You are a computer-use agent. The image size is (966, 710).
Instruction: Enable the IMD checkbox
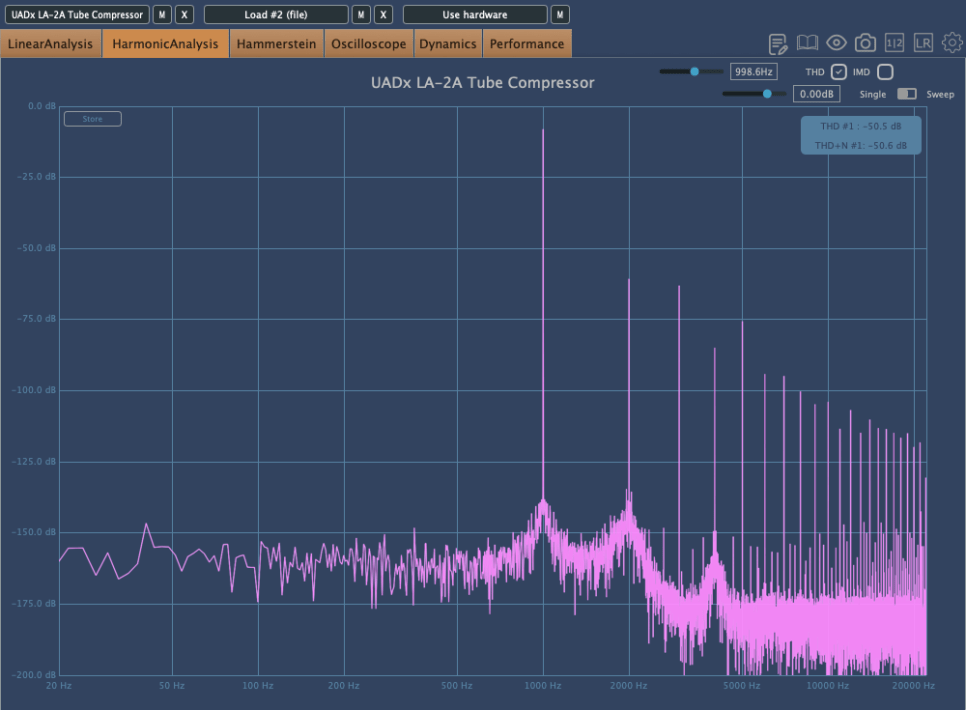tap(885, 72)
